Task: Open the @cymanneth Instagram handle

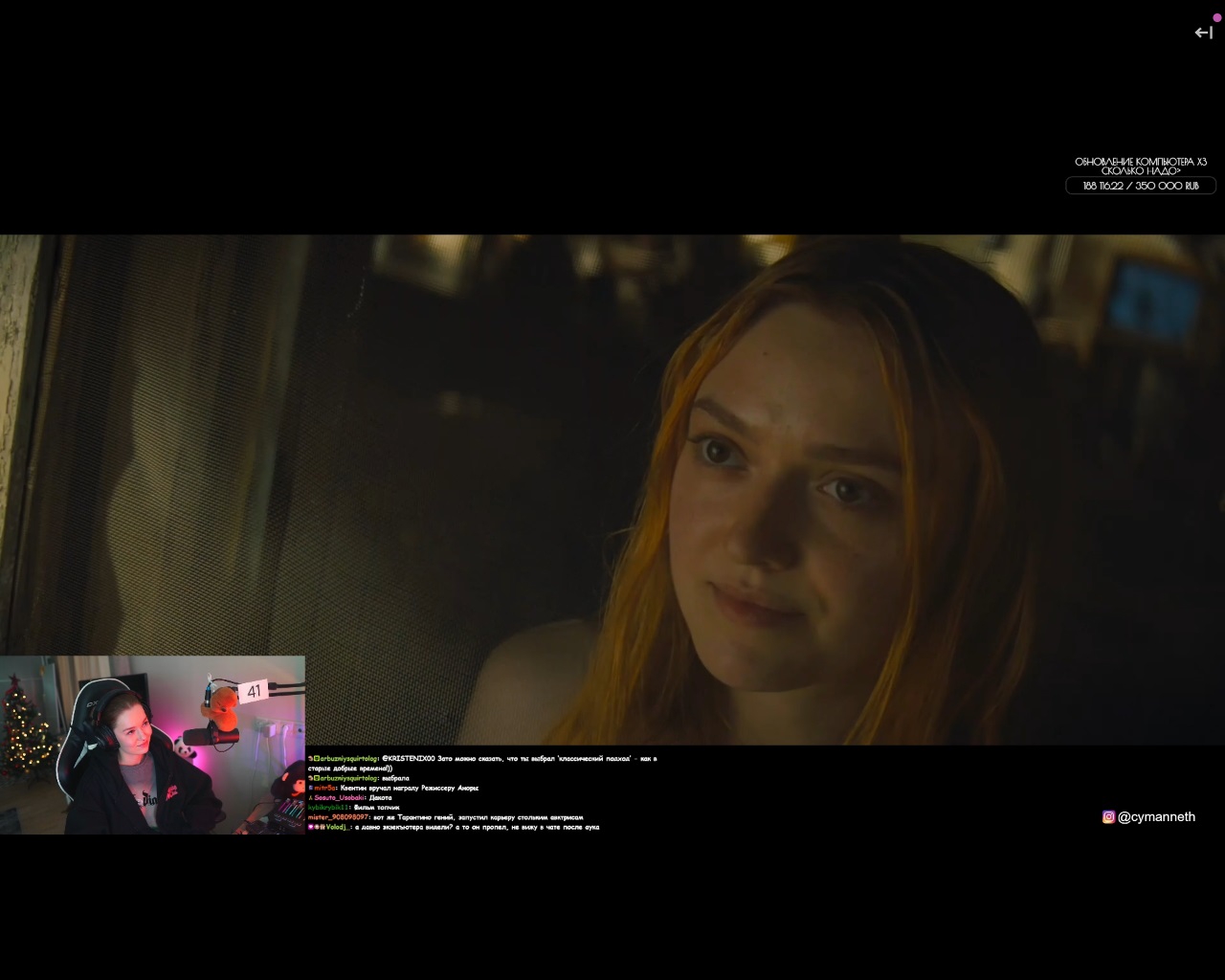Action: click(x=1156, y=816)
